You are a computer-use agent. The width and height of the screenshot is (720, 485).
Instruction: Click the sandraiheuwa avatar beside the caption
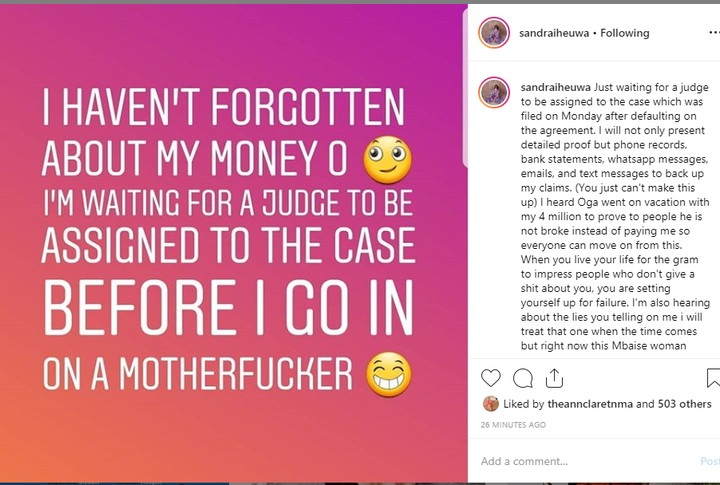coord(494,93)
